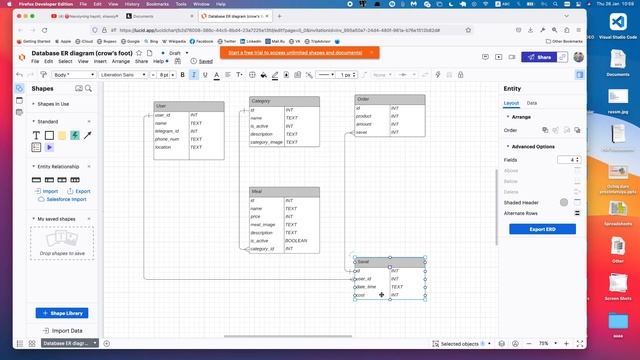Open shape search magnifier in Shapes panel

click(x=89, y=89)
